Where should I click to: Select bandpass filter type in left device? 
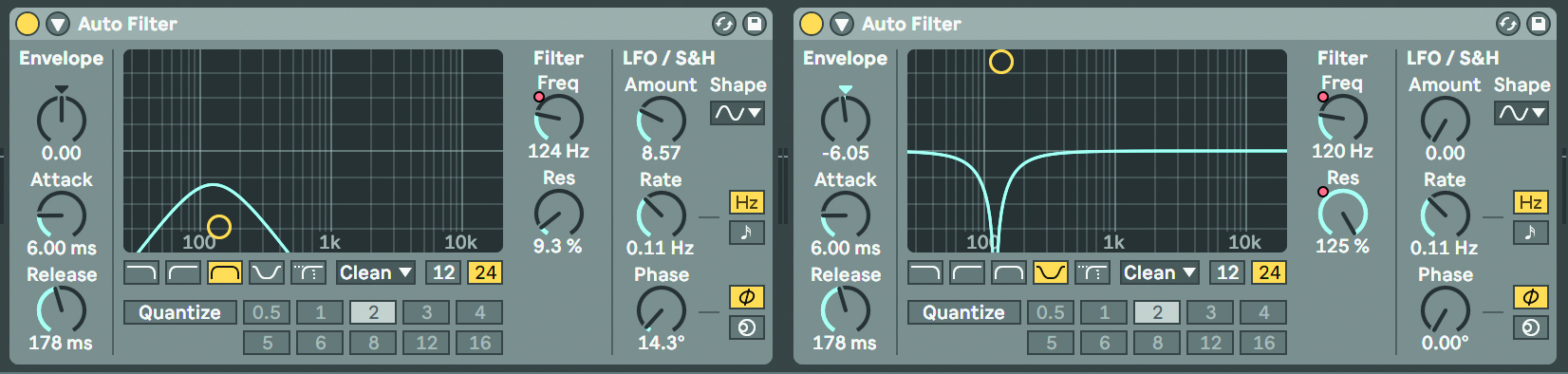tap(225, 273)
